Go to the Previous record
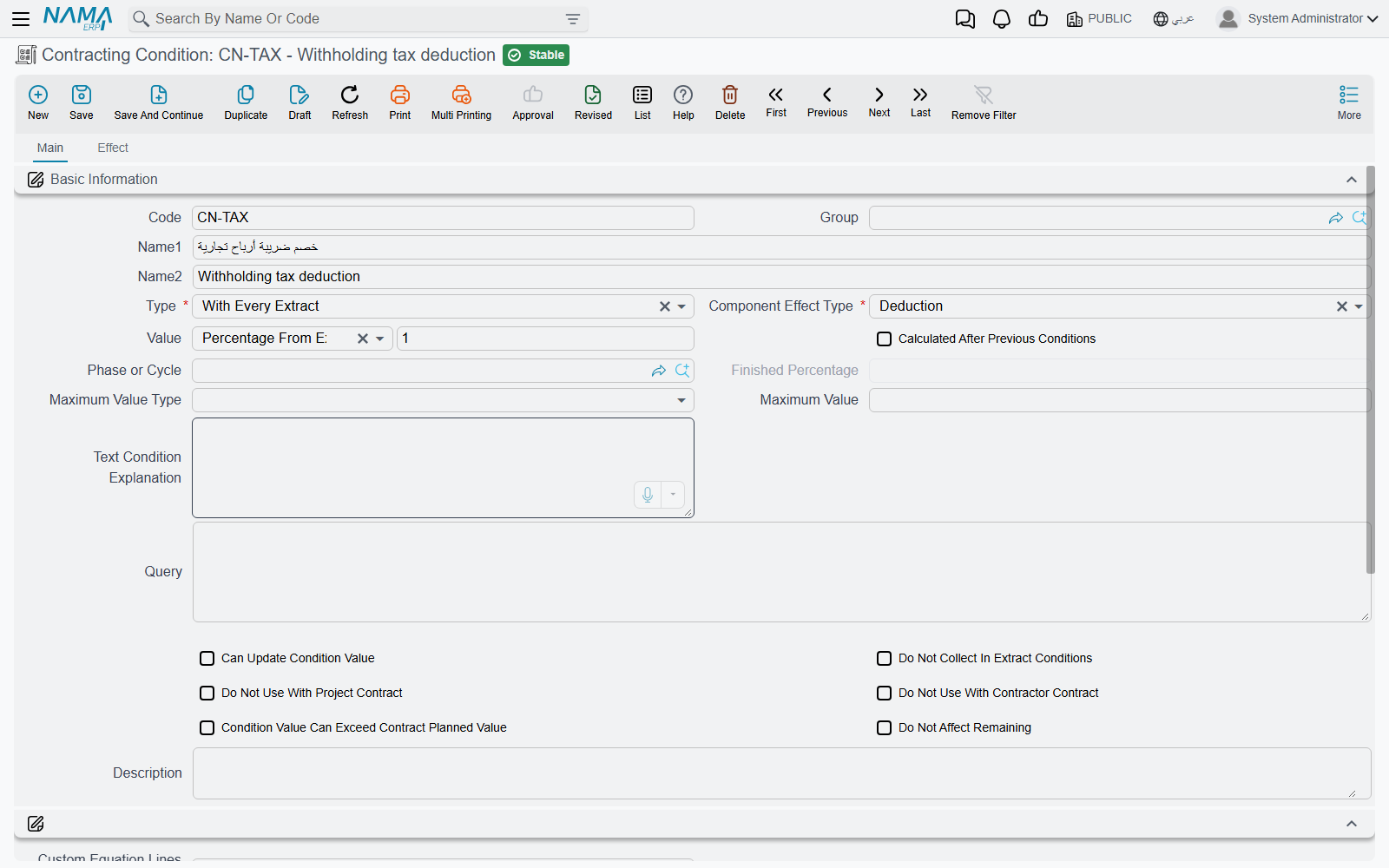This screenshot has height=868, width=1389. tap(827, 95)
